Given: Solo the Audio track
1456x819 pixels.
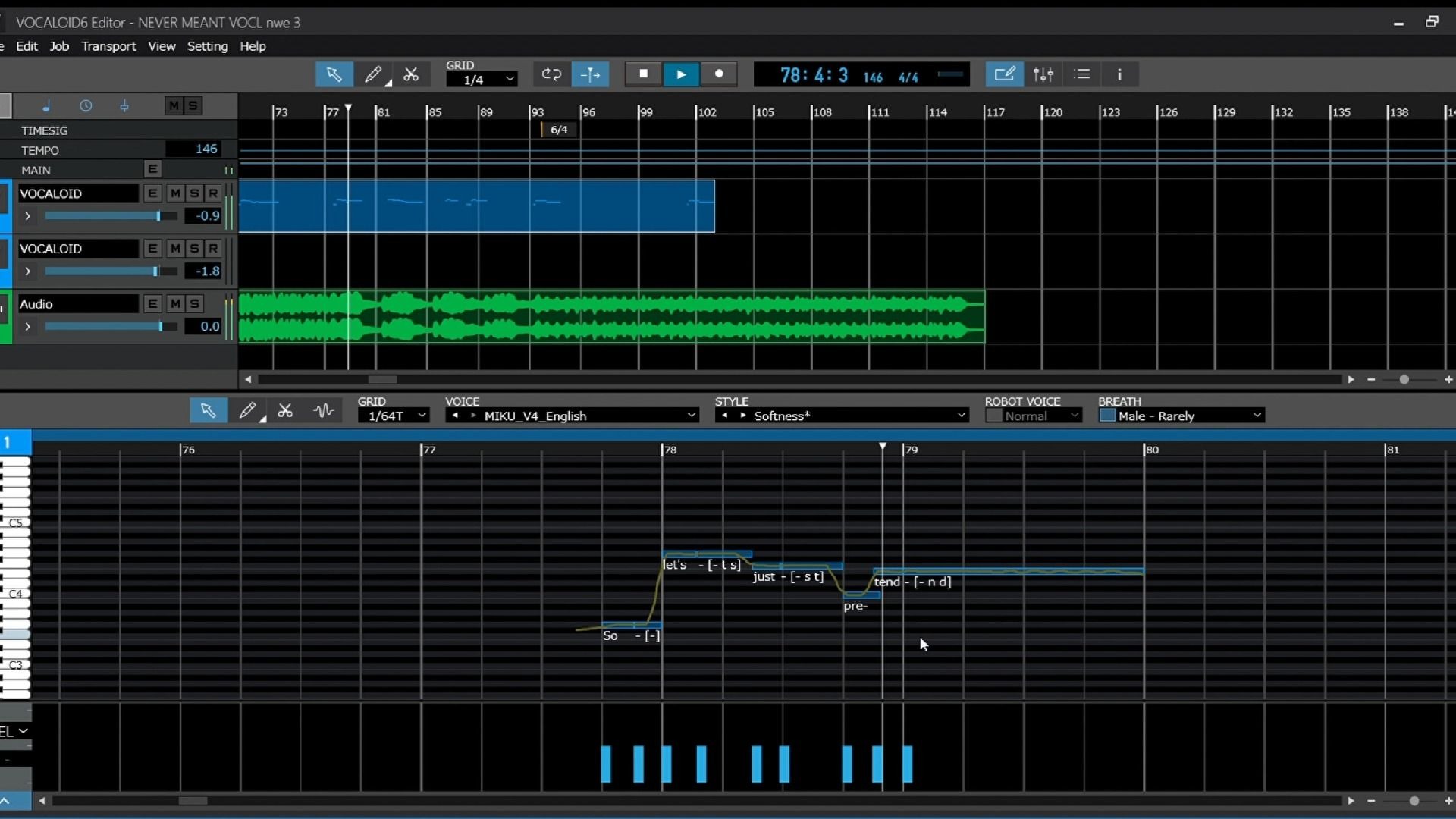Looking at the screenshot, I should tap(194, 304).
